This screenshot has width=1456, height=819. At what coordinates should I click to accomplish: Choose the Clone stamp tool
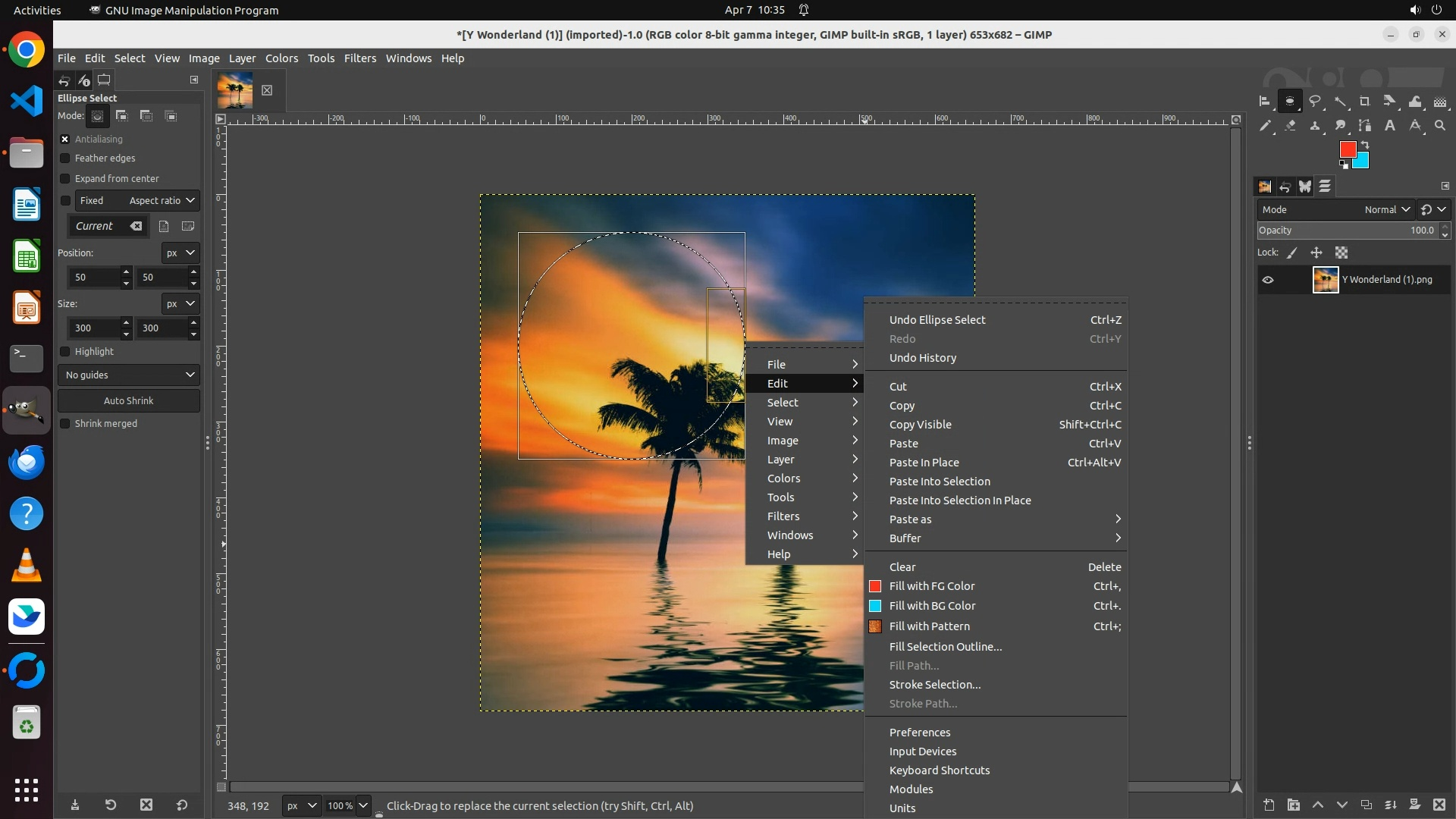point(1315,126)
